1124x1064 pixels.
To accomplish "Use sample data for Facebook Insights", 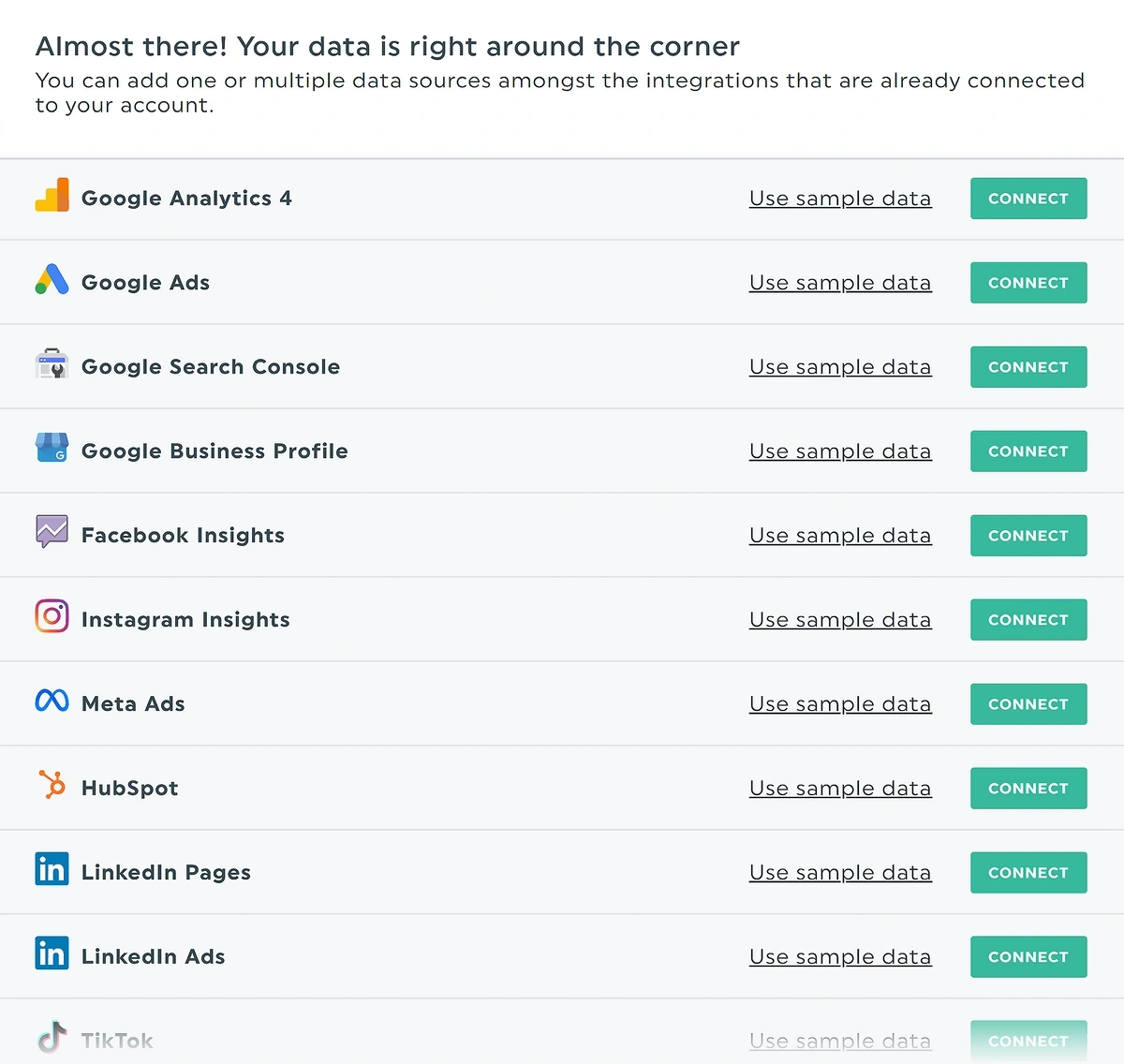I will (839, 535).
